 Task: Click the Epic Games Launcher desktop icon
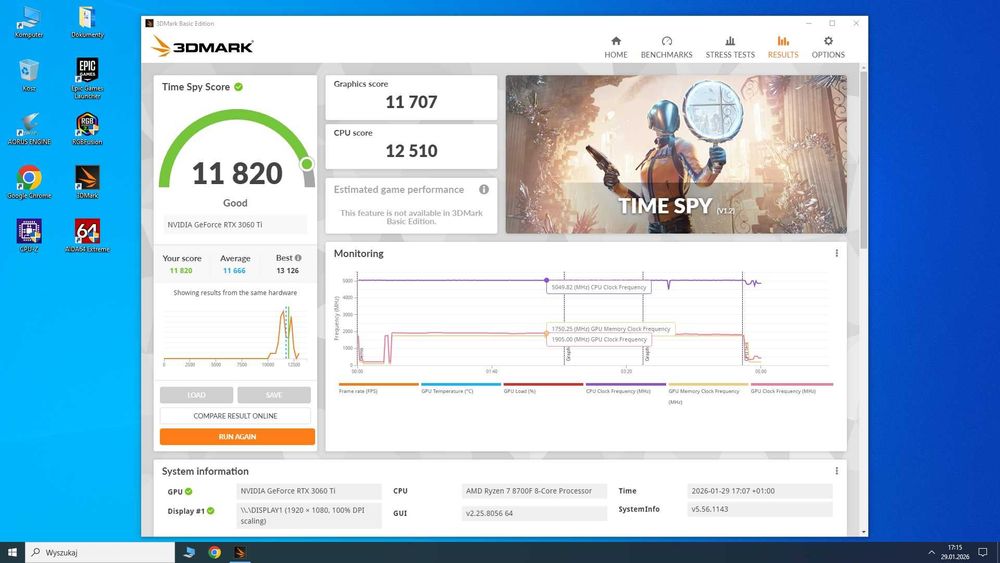(x=87, y=78)
